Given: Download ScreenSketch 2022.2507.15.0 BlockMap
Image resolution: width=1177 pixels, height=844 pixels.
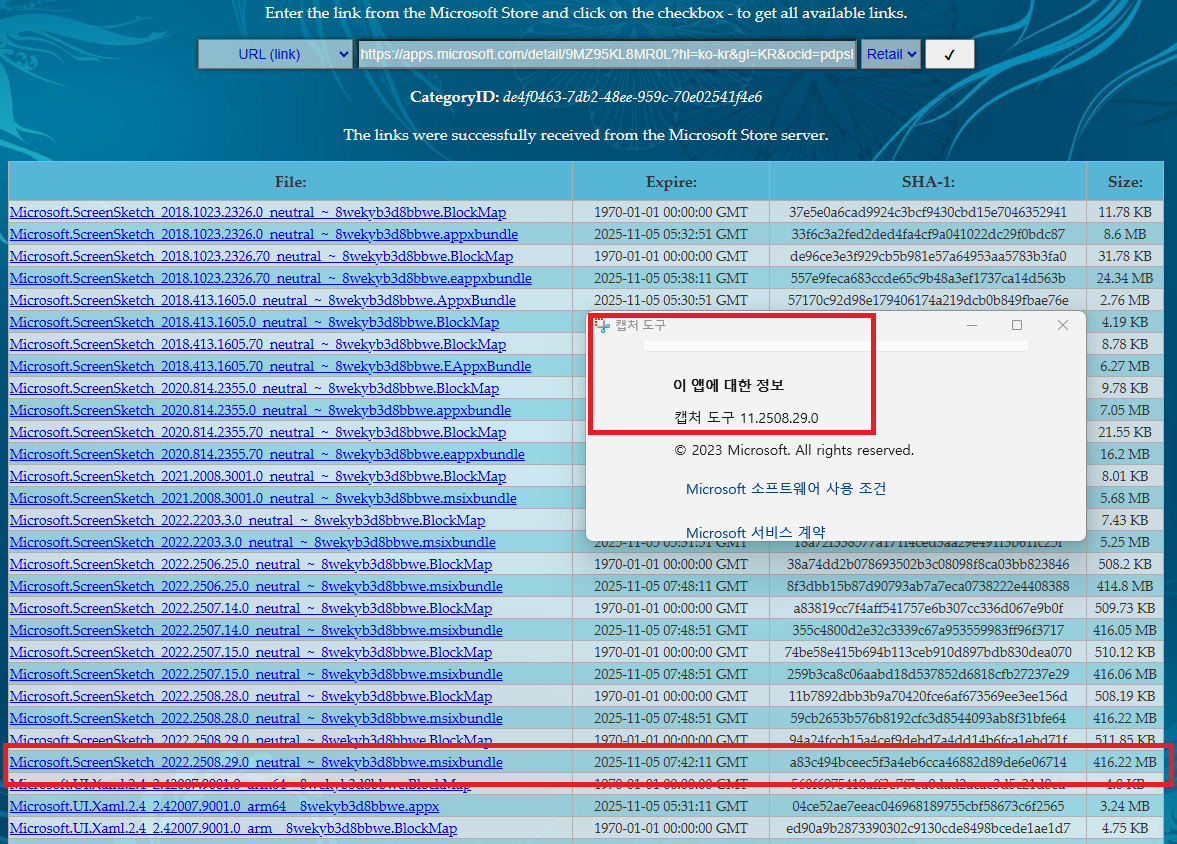Looking at the screenshot, I should point(251,653).
